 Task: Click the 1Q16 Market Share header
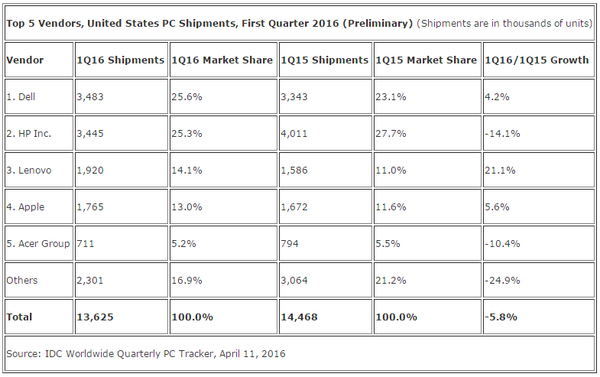(x=223, y=60)
